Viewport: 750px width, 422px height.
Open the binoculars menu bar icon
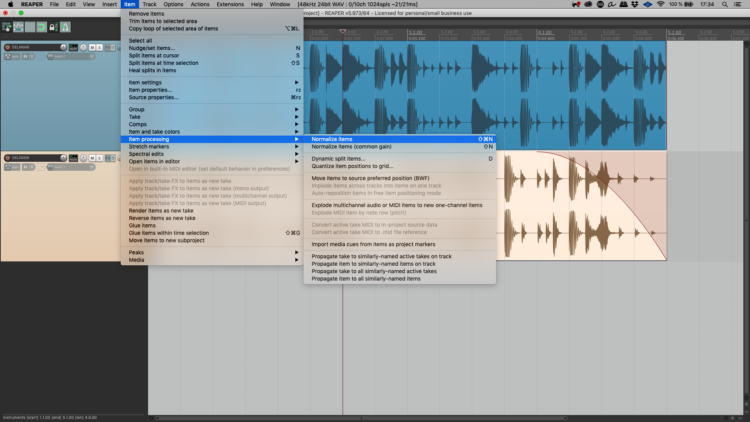click(x=624, y=4)
